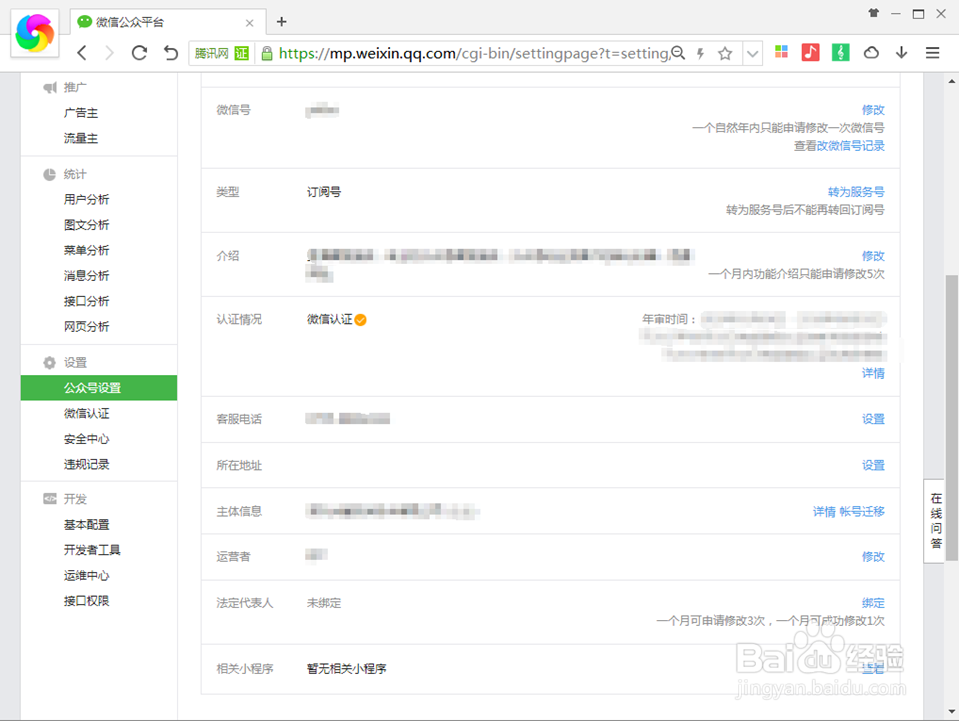Open the address bar dropdown arrow
The width and height of the screenshot is (959, 721).
(x=753, y=53)
